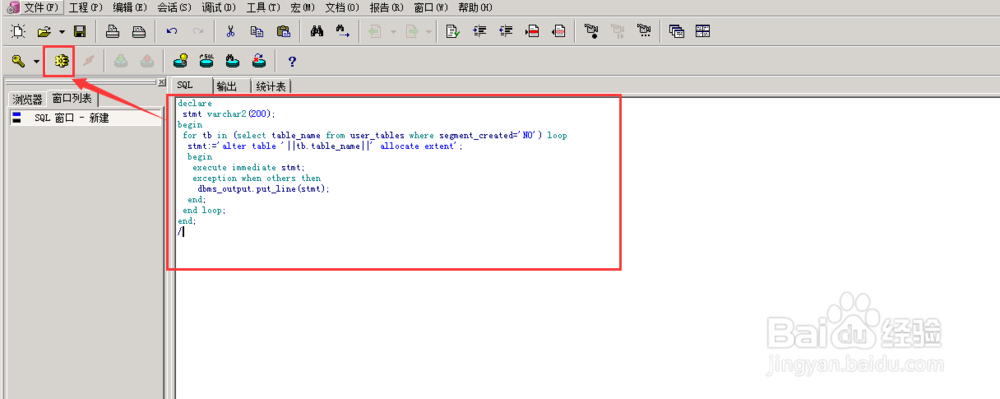Open the 工具(T) menu
The image size is (1000, 399).
pos(263,8)
